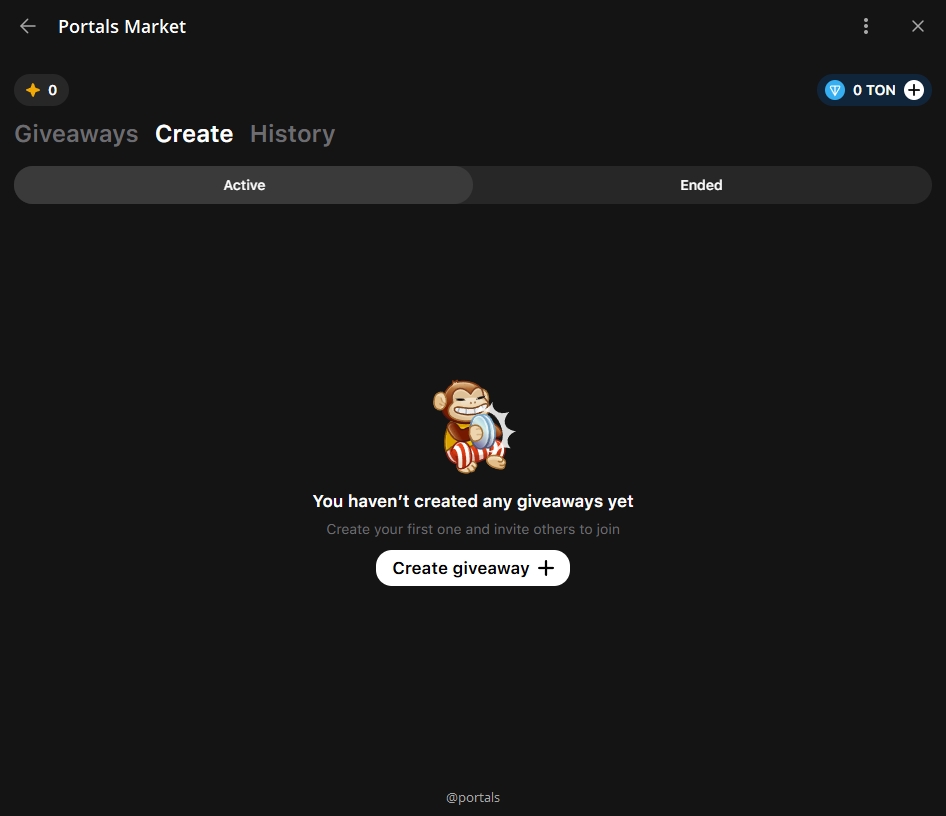Open the History tab

tap(292, 134)
